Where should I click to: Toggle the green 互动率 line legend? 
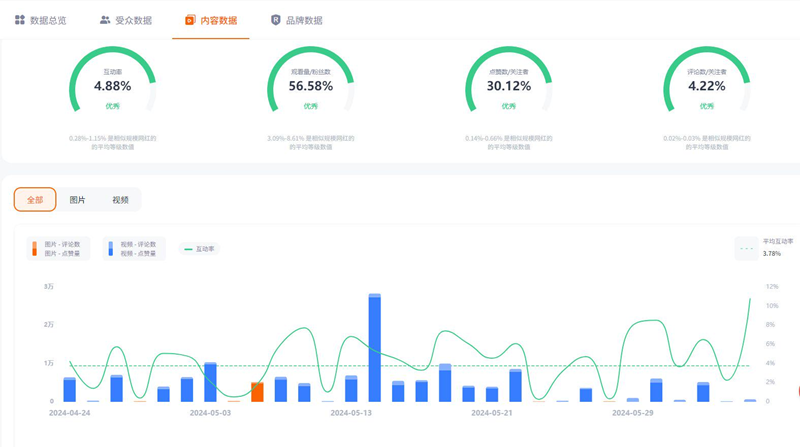pos(200,249)
